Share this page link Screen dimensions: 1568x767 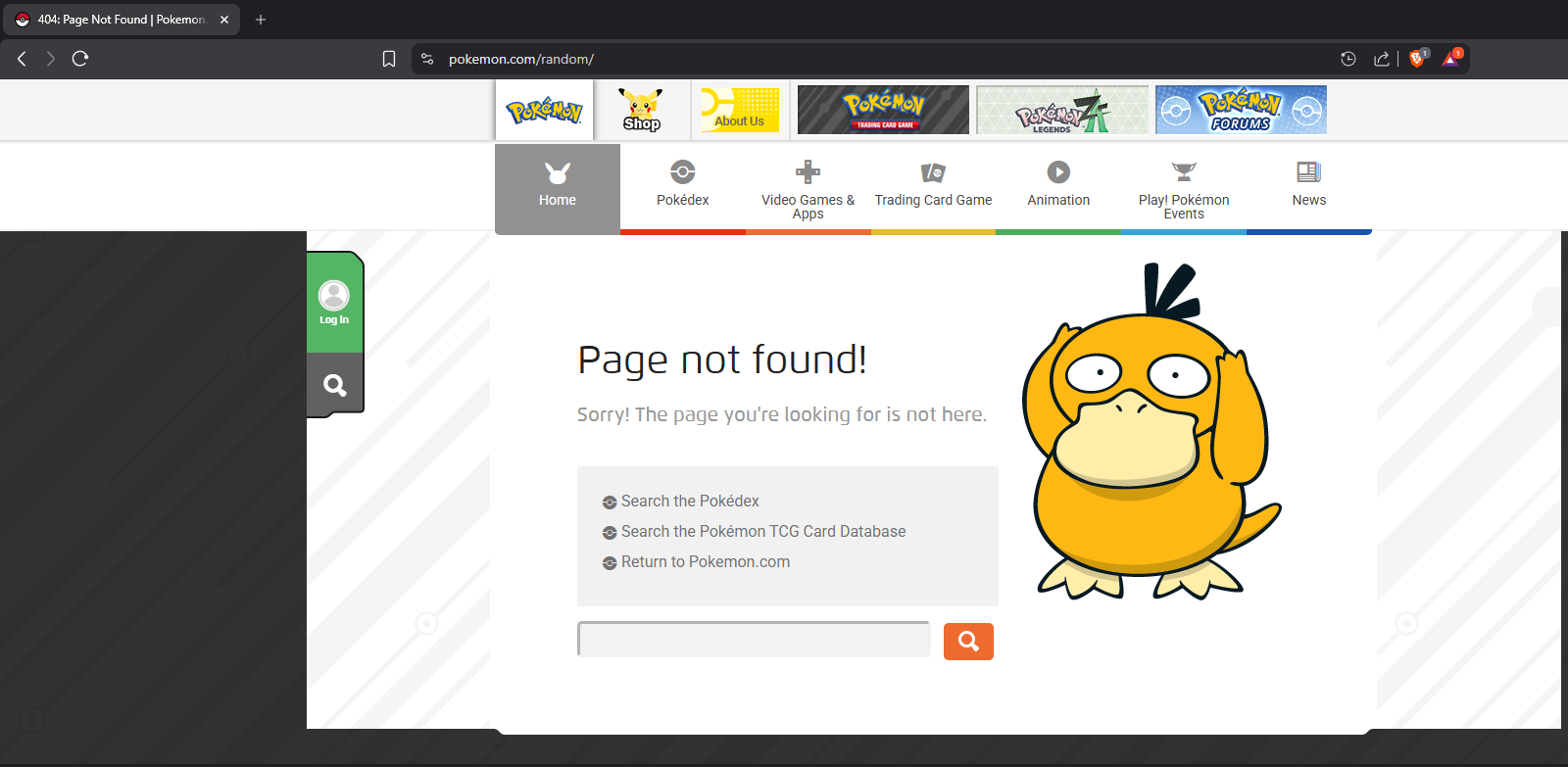click(1382, 59)
